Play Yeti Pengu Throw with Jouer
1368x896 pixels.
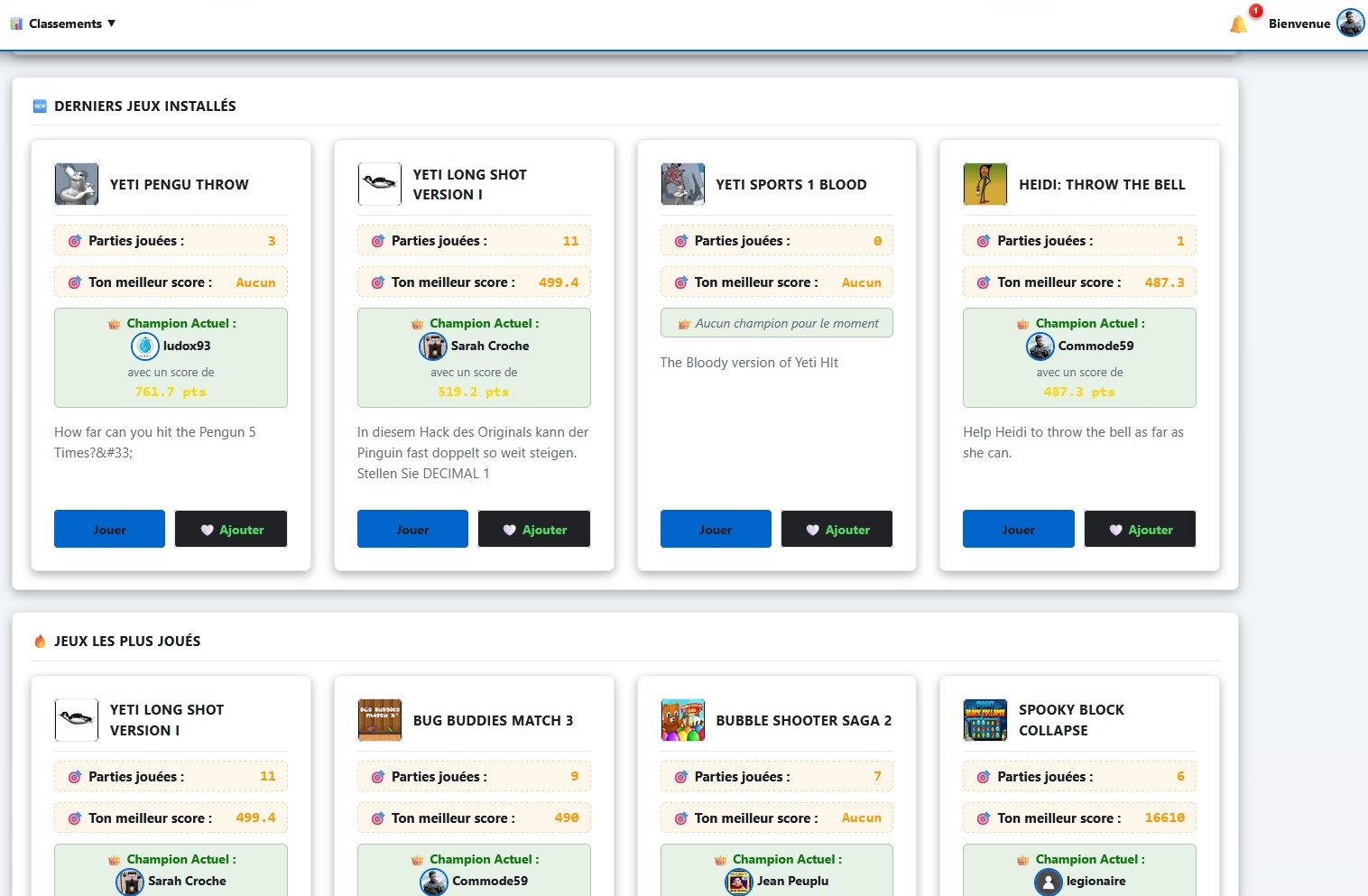pos(109,529)
